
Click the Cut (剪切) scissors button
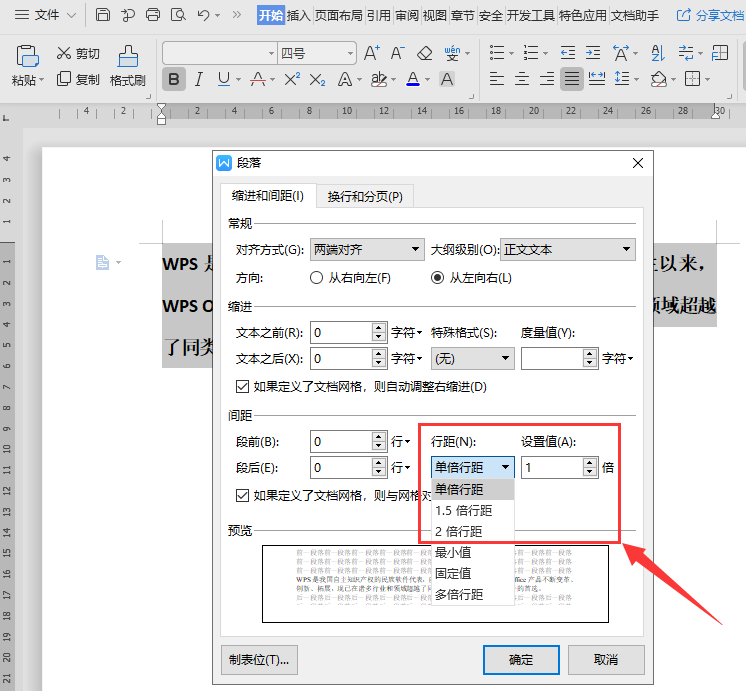coord(78,53)
